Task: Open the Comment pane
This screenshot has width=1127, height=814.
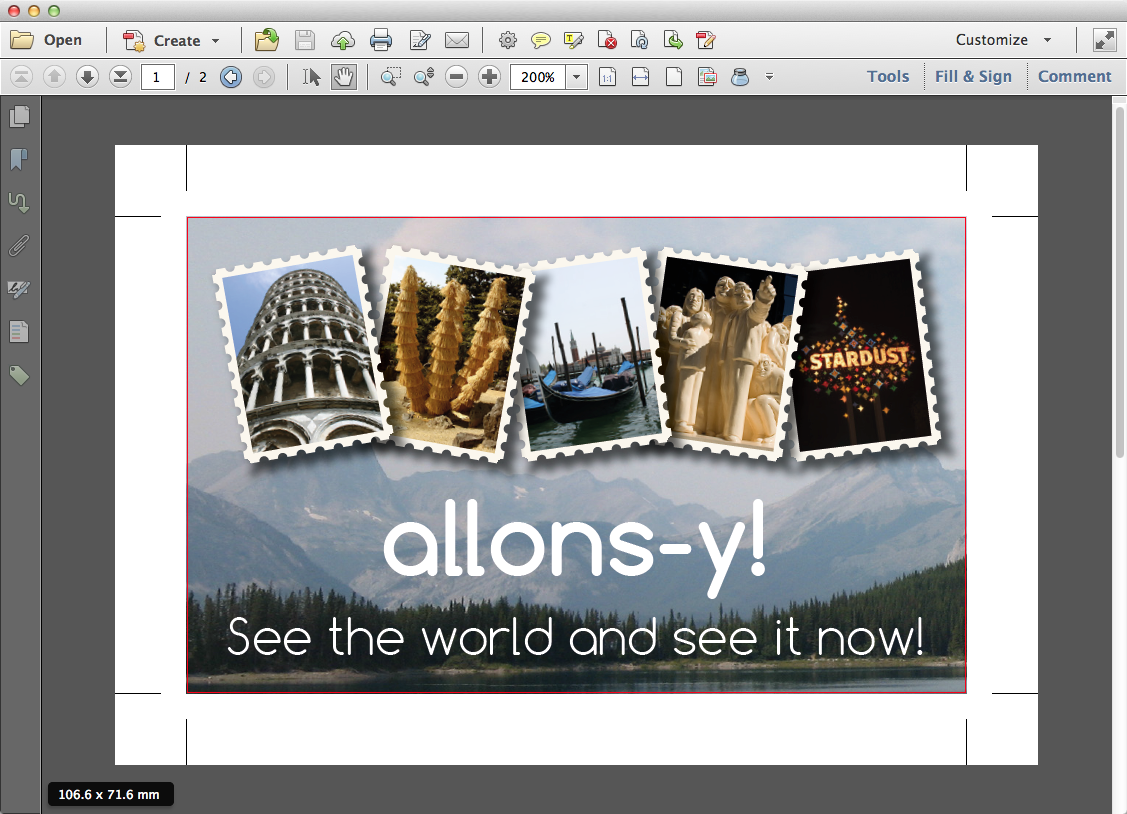Action: point(1075,77)
